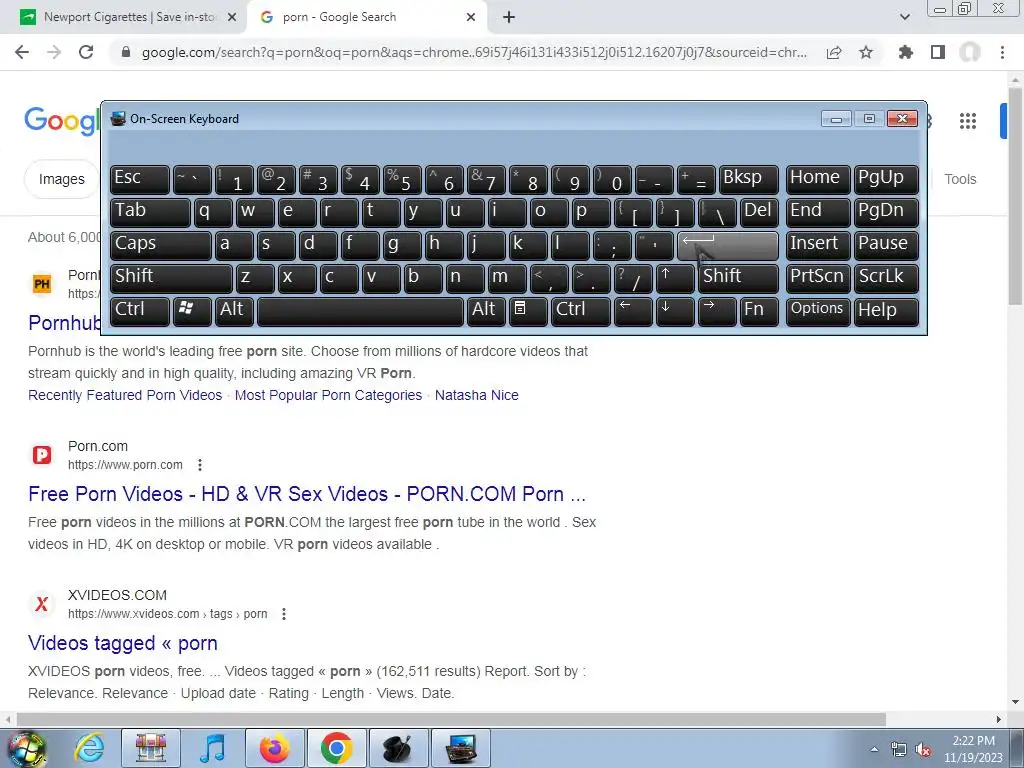Click the Chrome forward arrow
Viewport: 1024px width, 768px height.
[x=54, y=52]
